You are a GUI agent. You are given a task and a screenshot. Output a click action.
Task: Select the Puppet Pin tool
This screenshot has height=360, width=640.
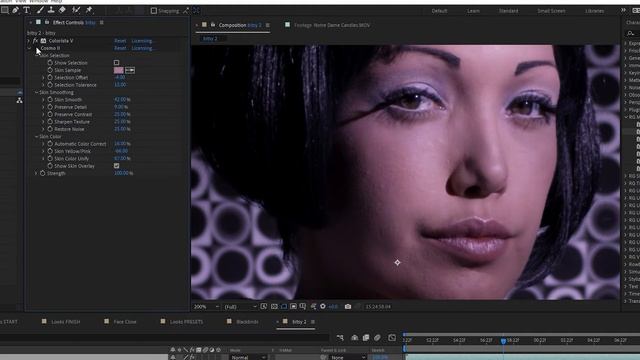(89, 10)
